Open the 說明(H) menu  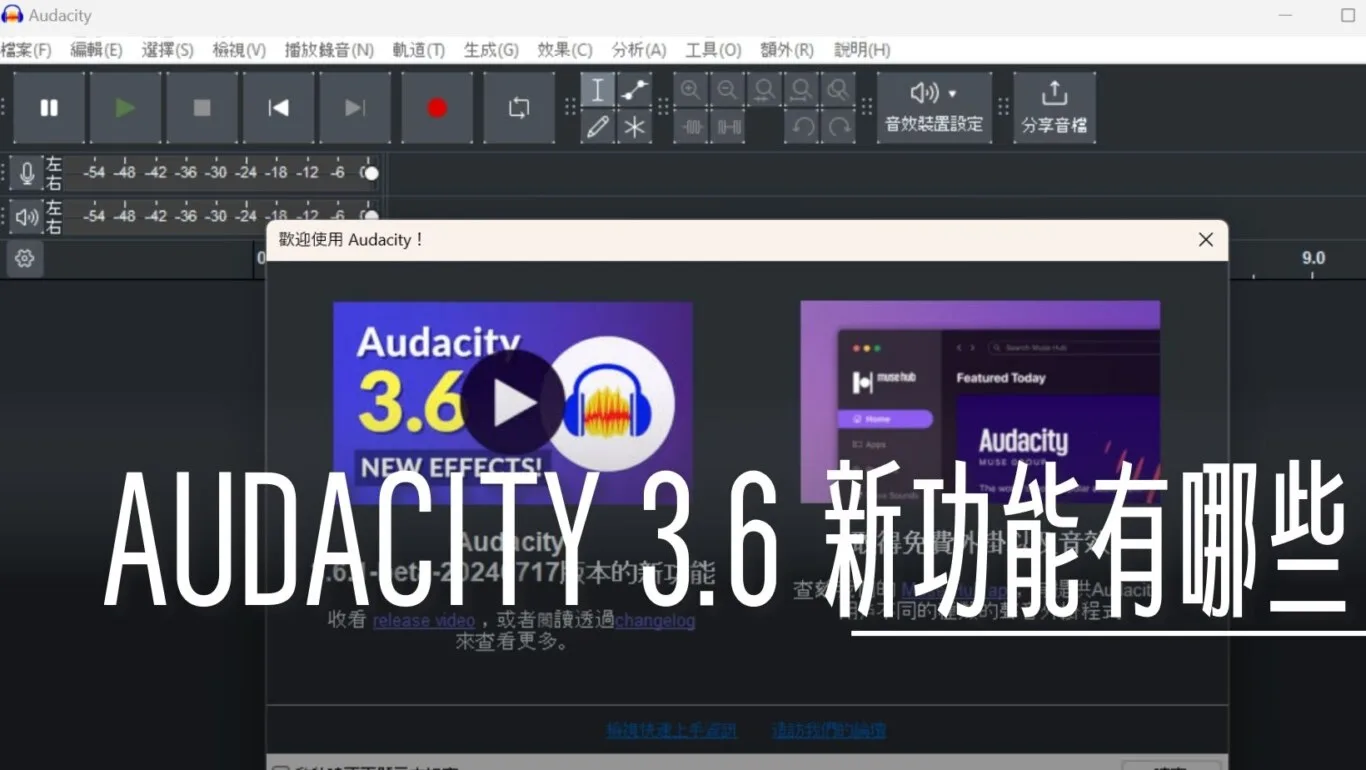tap(862, 50)
